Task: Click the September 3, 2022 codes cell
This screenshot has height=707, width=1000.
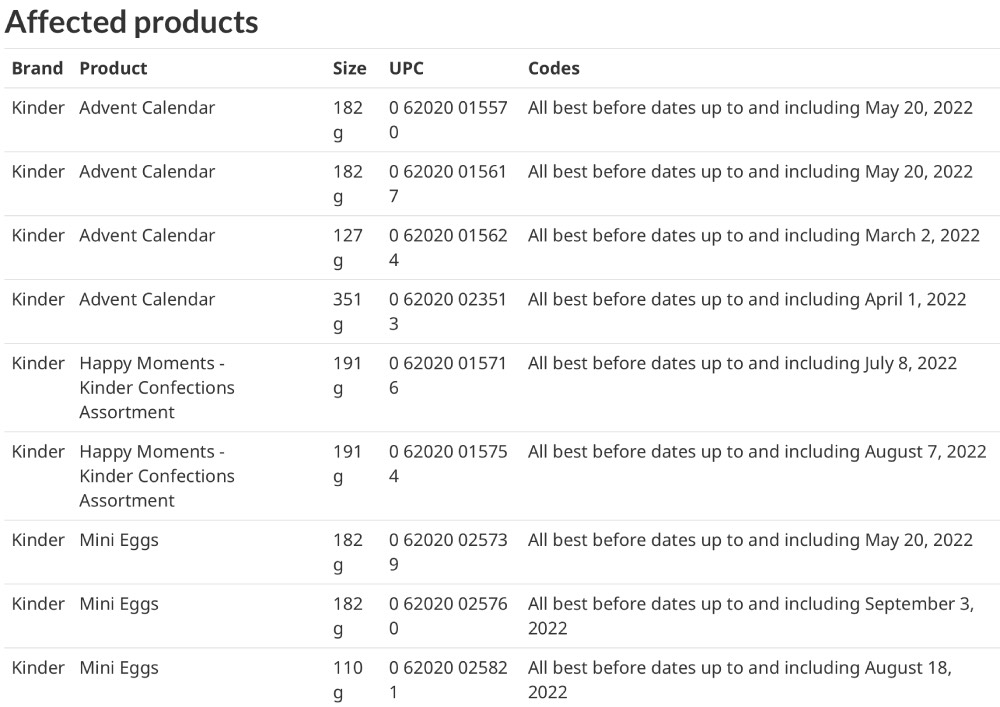Action: coord(751,616)
